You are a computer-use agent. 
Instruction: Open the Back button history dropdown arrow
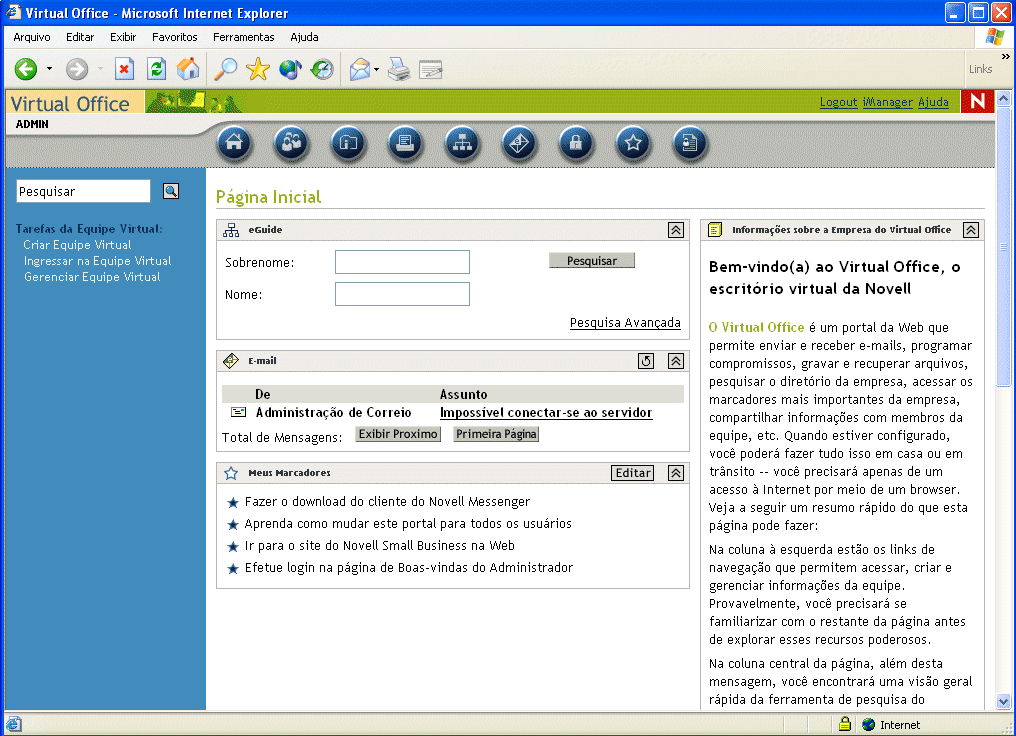[49, 69]
